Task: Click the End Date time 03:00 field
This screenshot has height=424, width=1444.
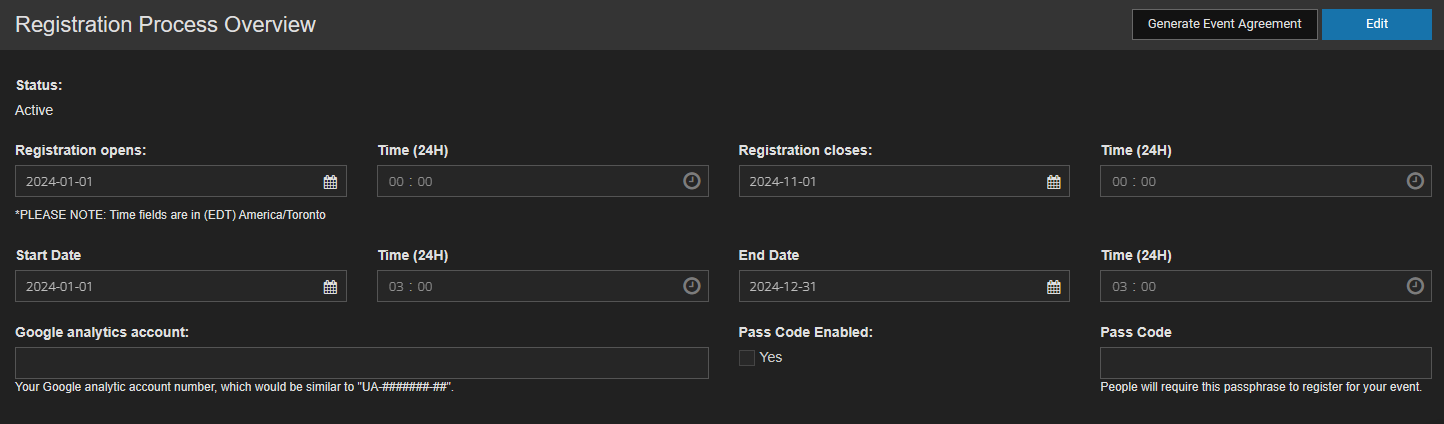Action: coord(1265,286)
